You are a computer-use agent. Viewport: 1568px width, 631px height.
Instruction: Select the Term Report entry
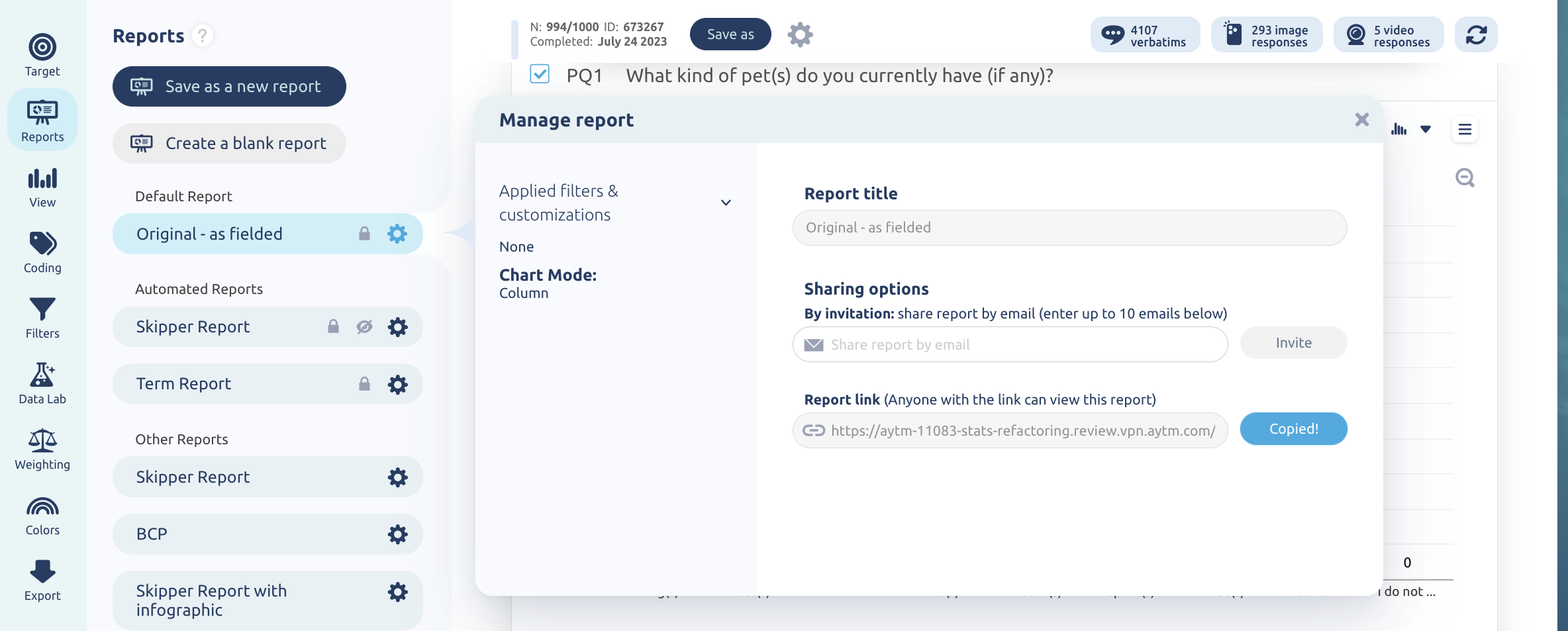268,383
